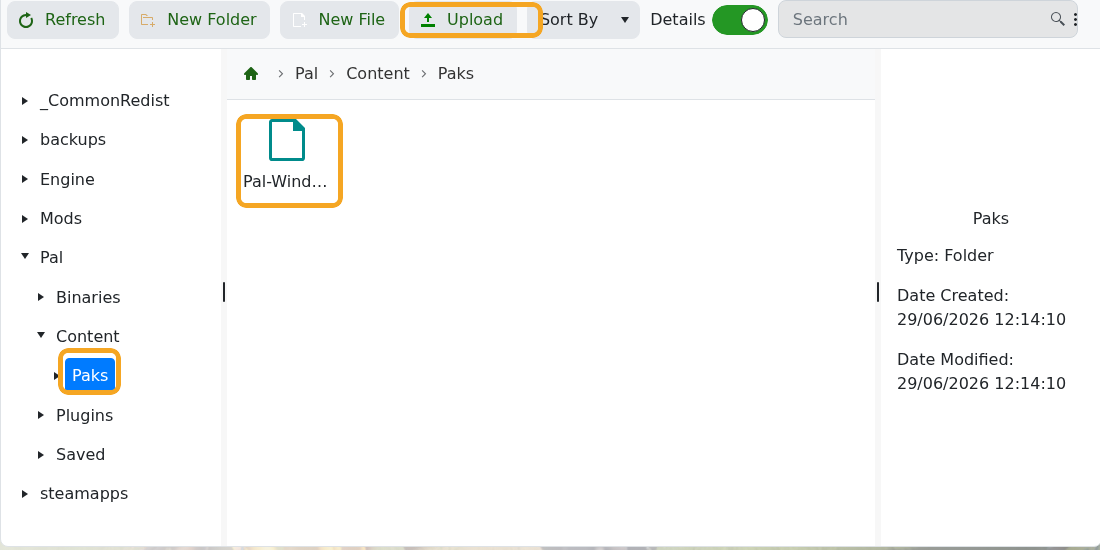Select Pal folder in the tree
This screenshot has width=1100, height=550.
point(51,257)
